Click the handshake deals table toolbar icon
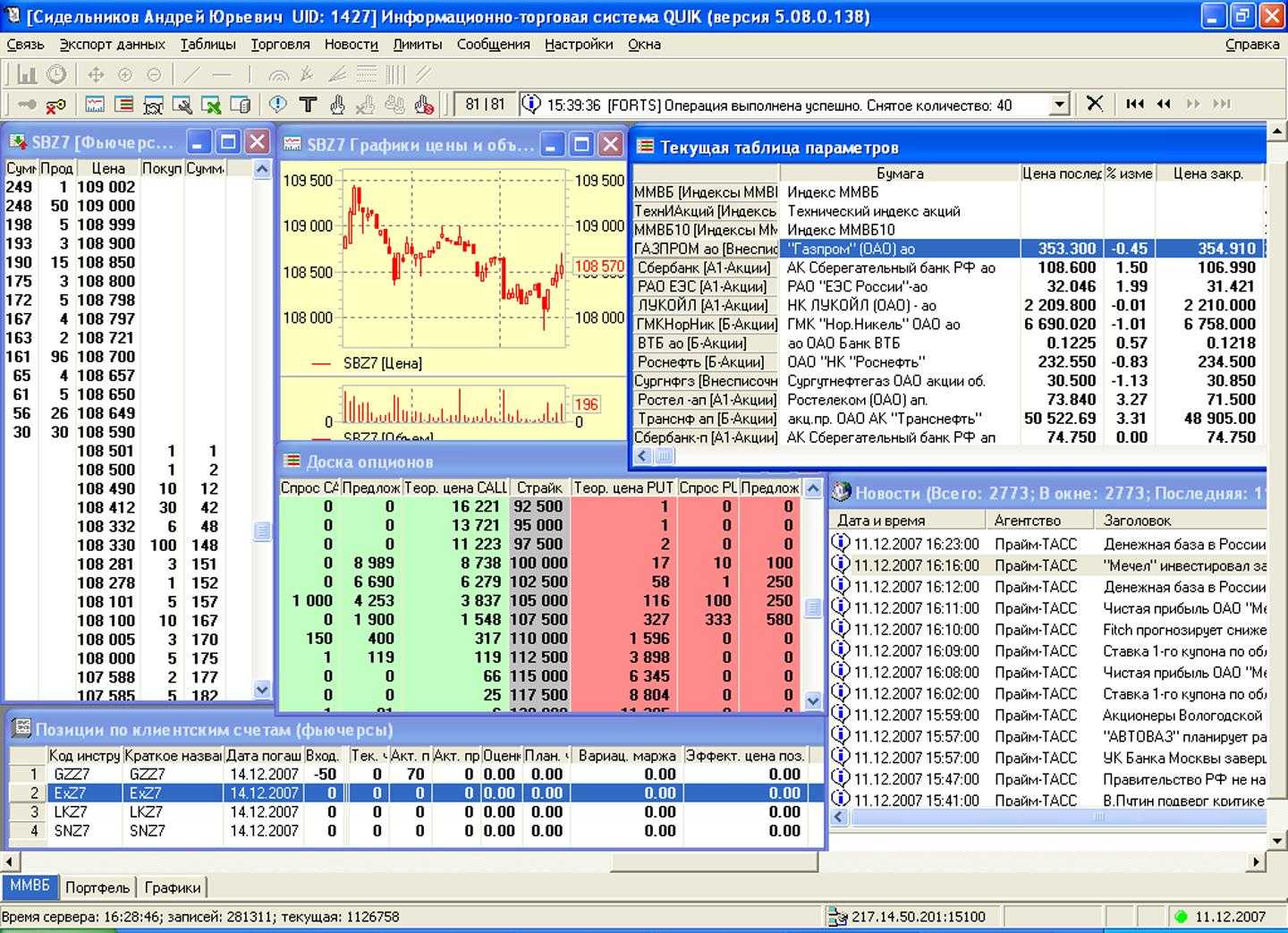The width and height of the screenshot is (1288, 933). [x=153, y=106]
